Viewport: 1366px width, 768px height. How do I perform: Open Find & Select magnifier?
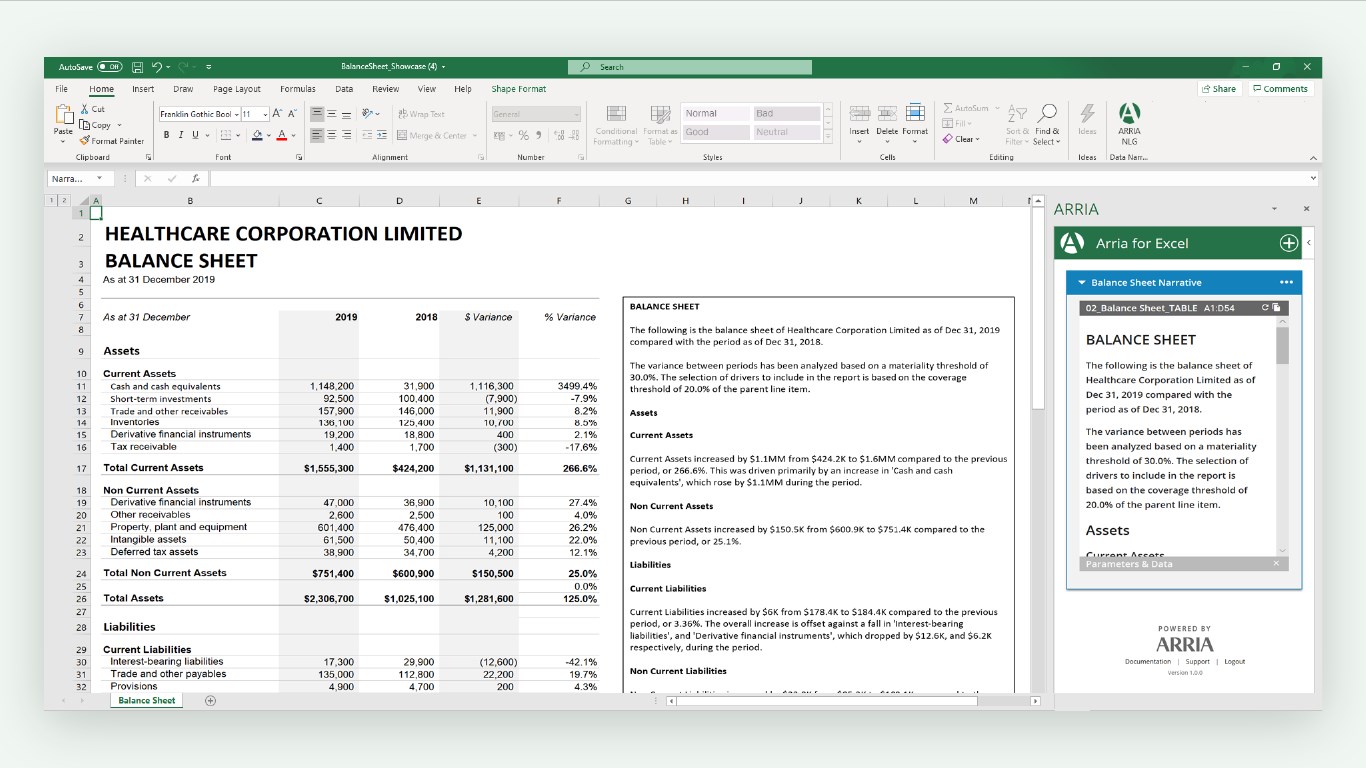tap(1047, 125)
